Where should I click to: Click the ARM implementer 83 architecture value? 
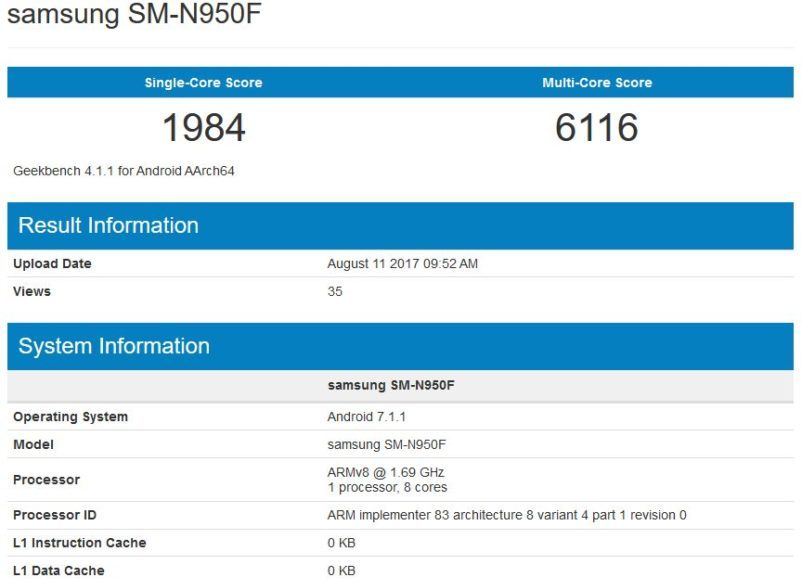pos(507,515)
